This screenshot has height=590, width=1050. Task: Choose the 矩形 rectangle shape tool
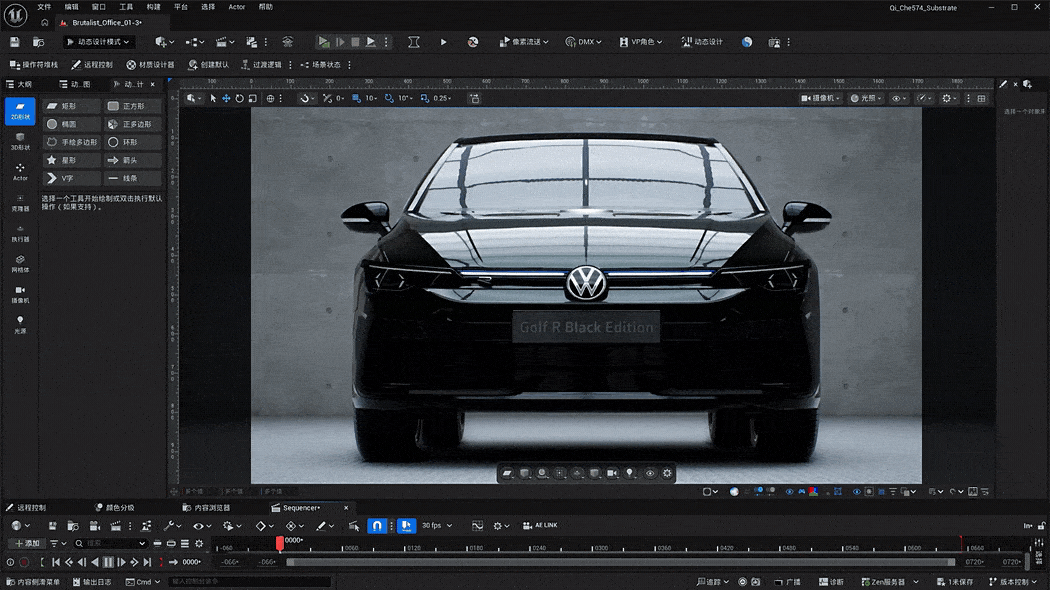point(71,106)
